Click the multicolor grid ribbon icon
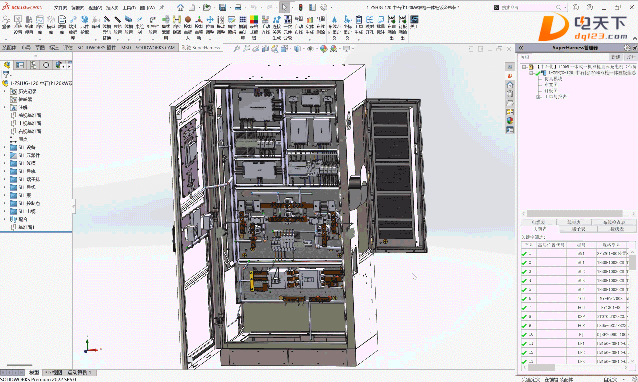 (254, 19)
